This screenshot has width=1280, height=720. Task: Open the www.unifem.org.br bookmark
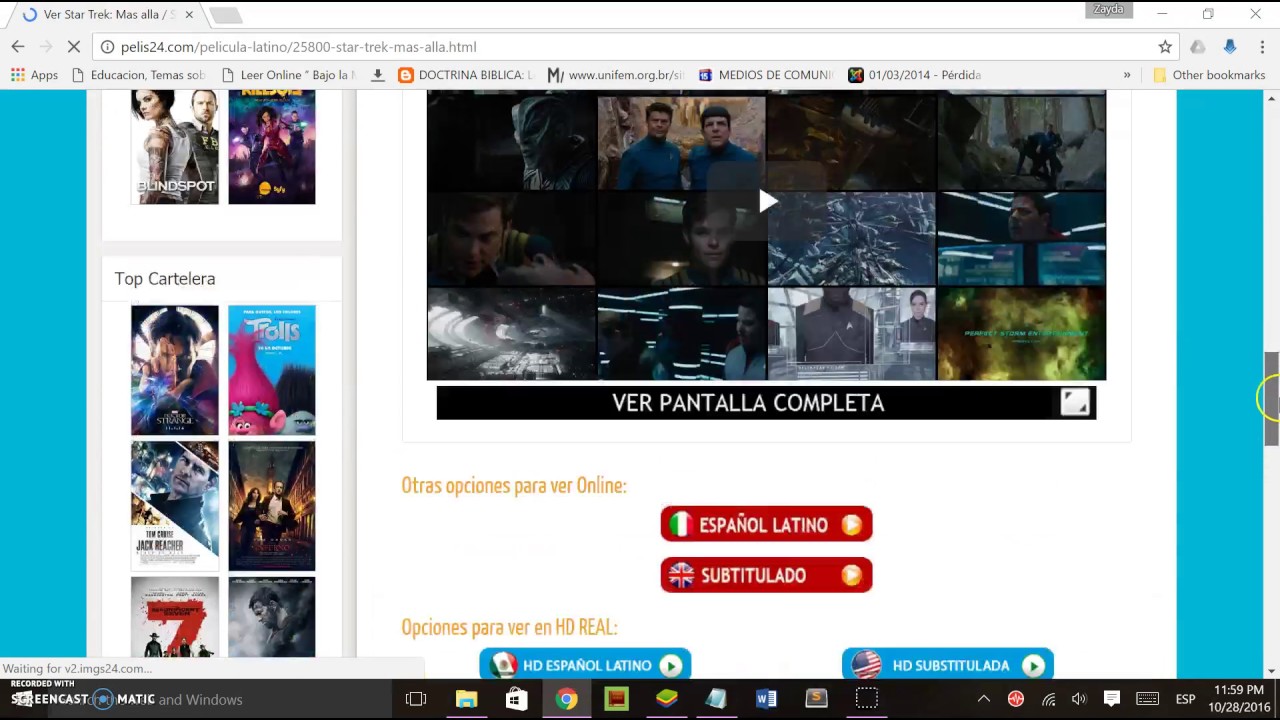tap(616, 75)
